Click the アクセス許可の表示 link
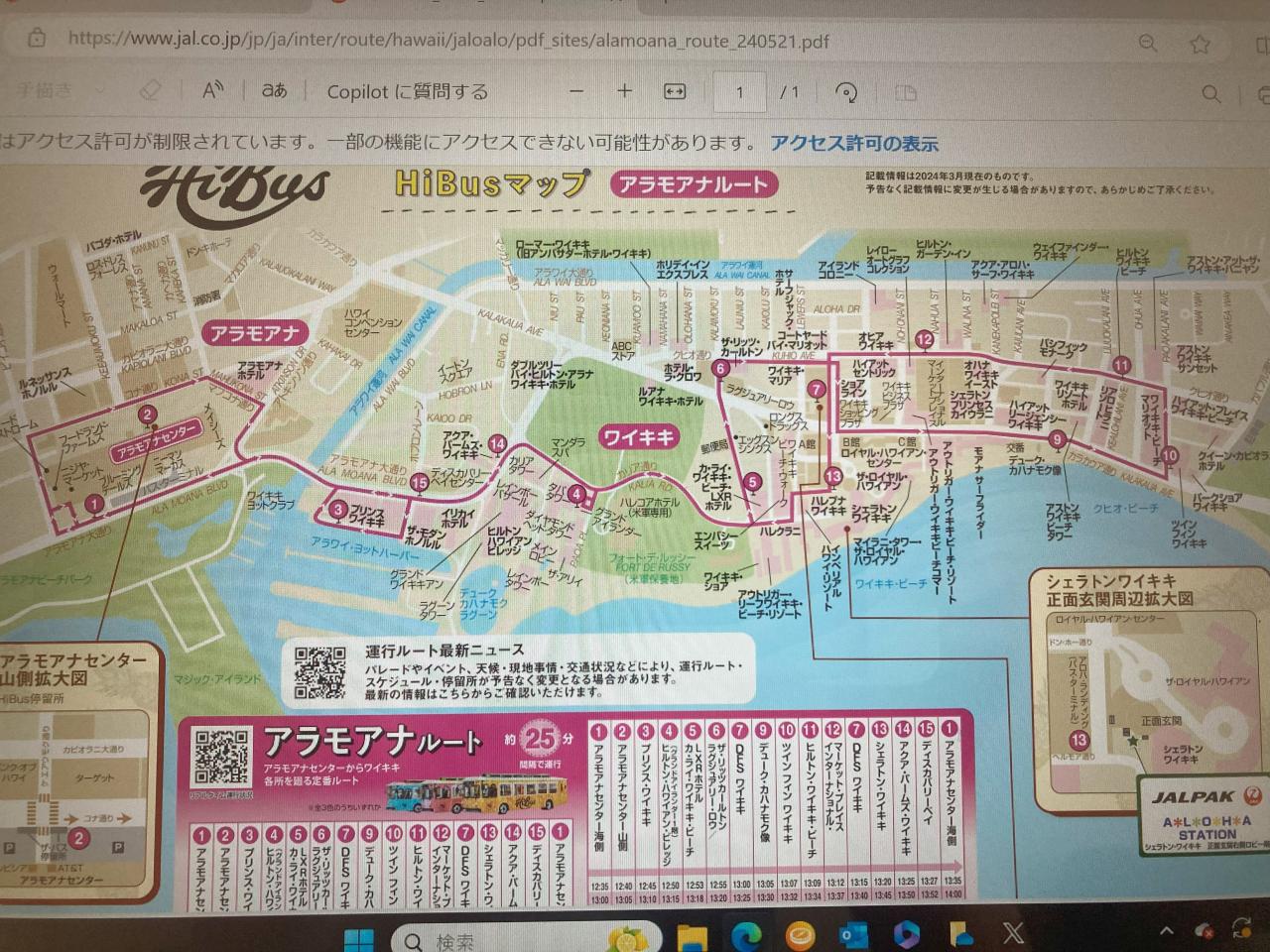 coord(854,143)
